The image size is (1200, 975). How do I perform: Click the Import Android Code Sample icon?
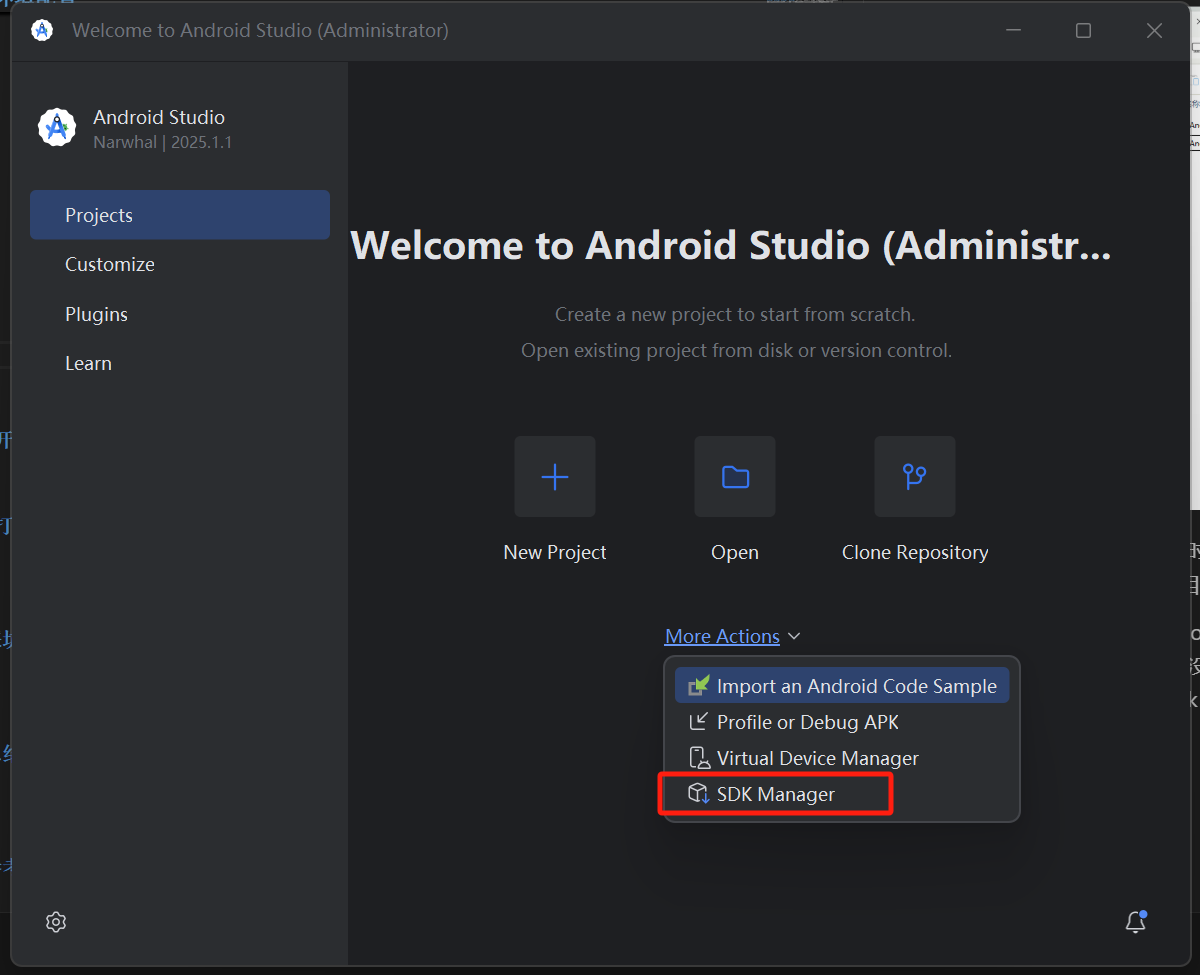(x=698, y=686)
